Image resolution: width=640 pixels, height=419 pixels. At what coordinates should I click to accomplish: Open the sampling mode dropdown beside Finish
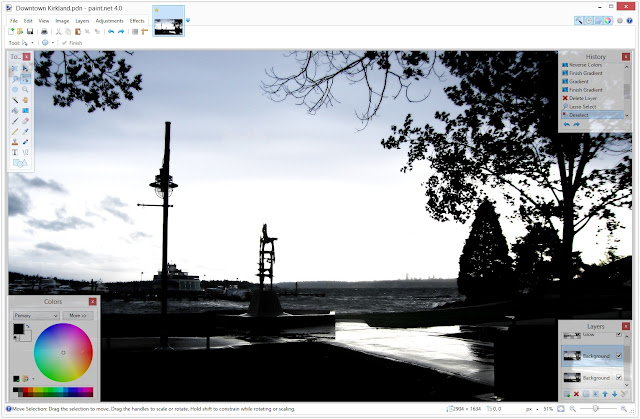(x=47, y=43)
